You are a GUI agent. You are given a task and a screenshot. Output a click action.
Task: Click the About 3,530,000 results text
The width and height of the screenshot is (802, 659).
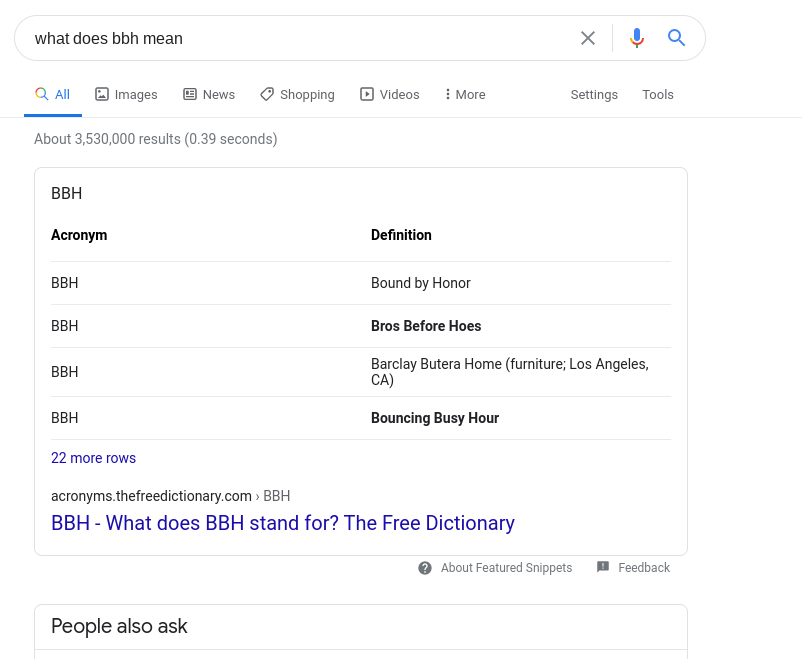coord(155,139)
